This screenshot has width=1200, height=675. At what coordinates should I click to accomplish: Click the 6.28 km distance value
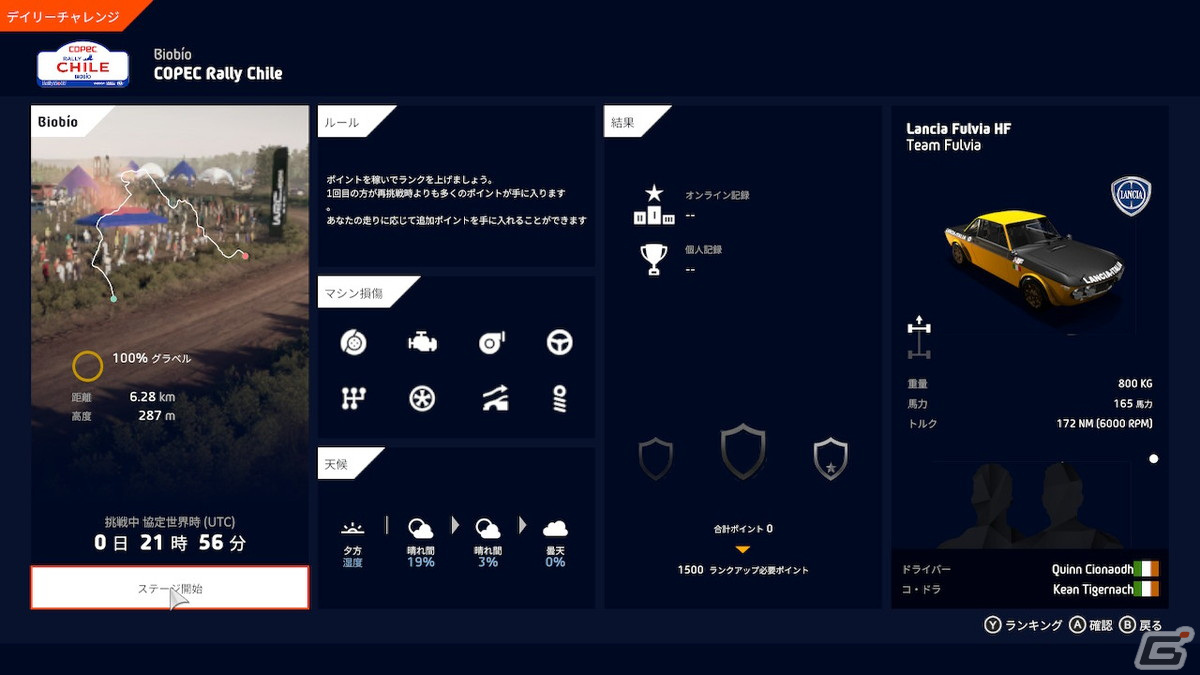click(x=152, y=396)
